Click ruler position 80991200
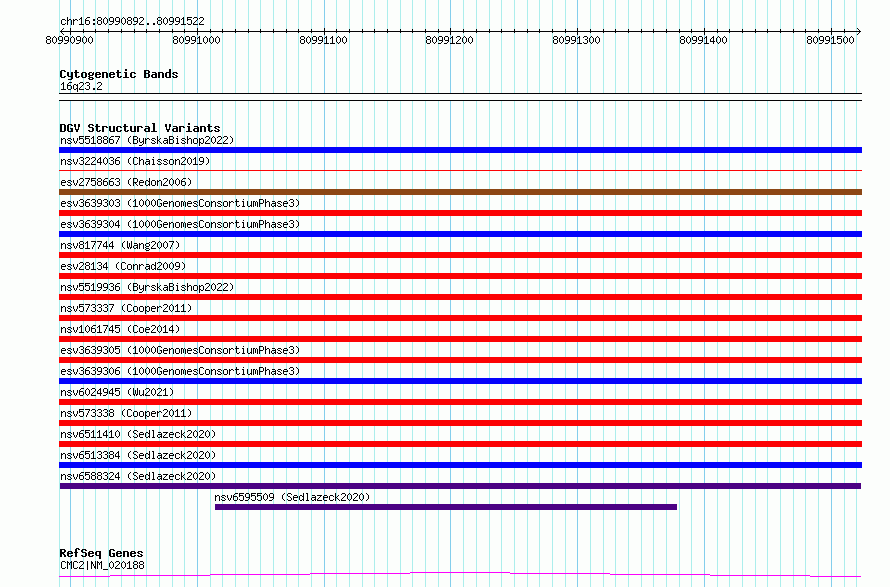Image resolution: width=890 pixels, height=587 pixels. (450, 40)
